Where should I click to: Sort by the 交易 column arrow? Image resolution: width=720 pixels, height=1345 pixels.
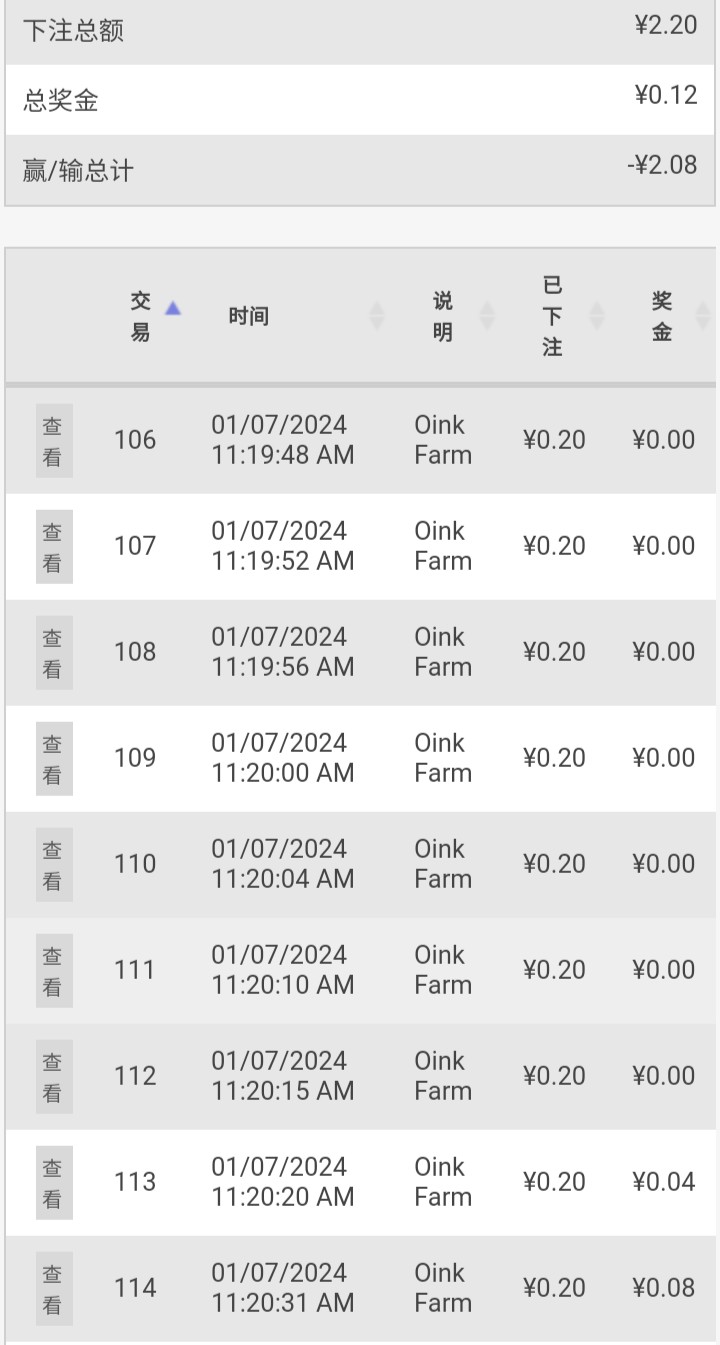173,309
